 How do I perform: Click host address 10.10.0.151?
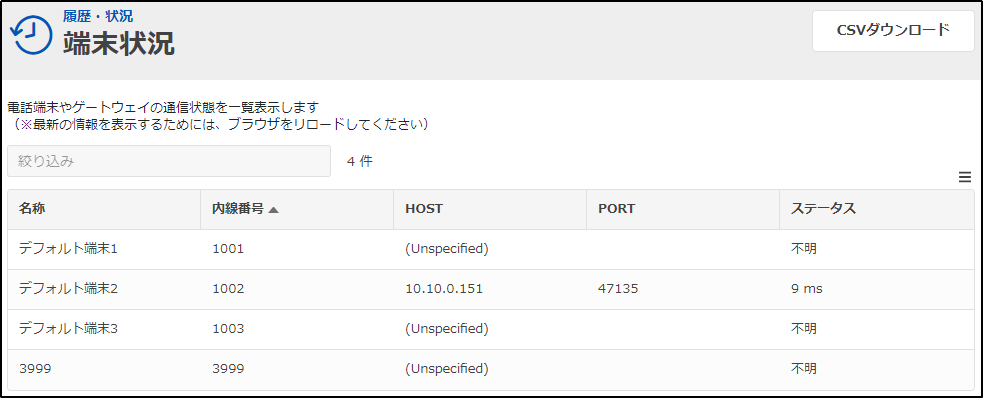pyautogui.click(x=444, y=289)
